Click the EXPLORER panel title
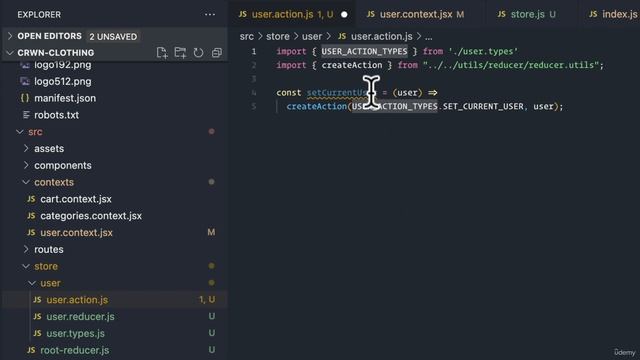The image size is (640, 360). point(39,15)
